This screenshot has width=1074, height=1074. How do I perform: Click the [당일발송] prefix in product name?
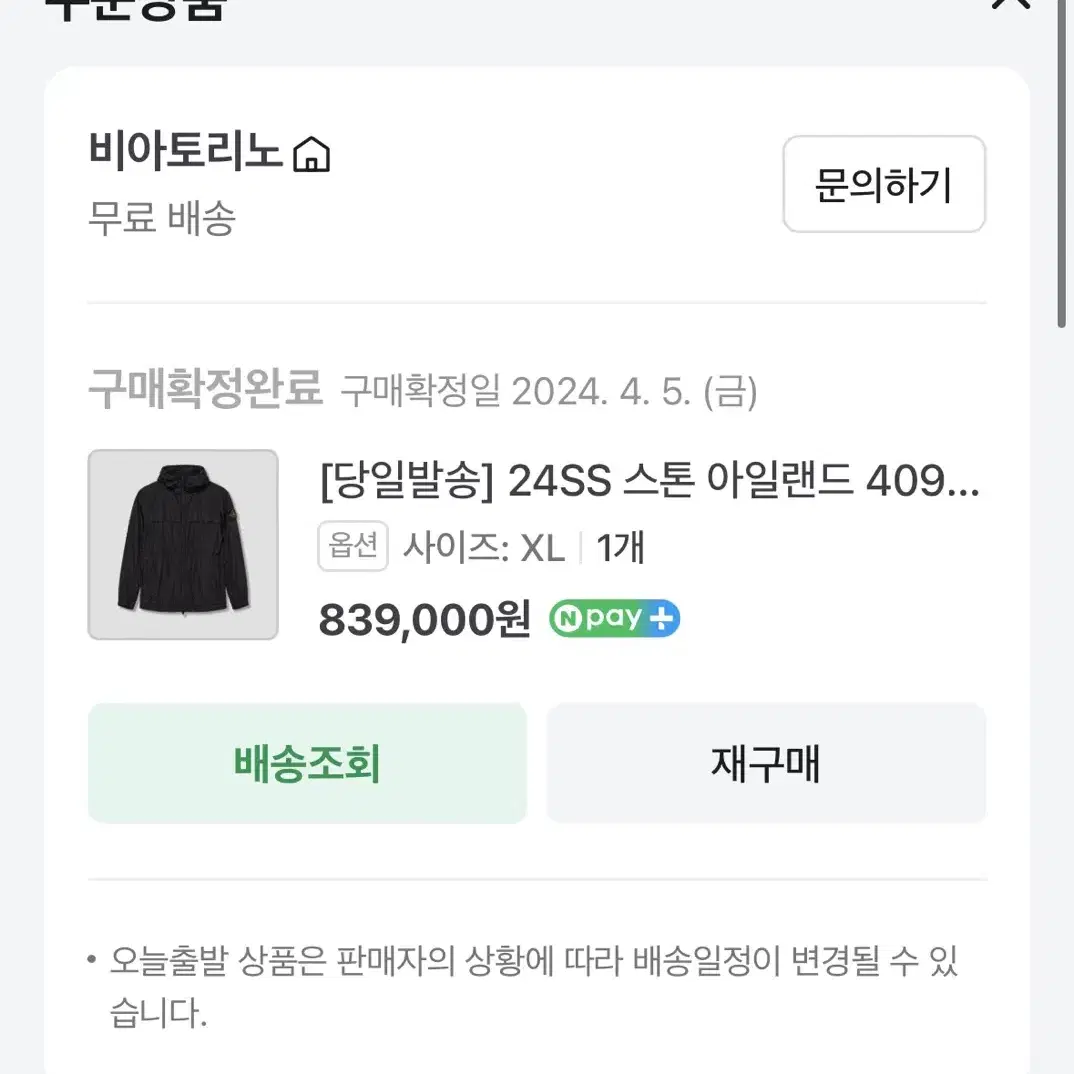click(407, 481)
